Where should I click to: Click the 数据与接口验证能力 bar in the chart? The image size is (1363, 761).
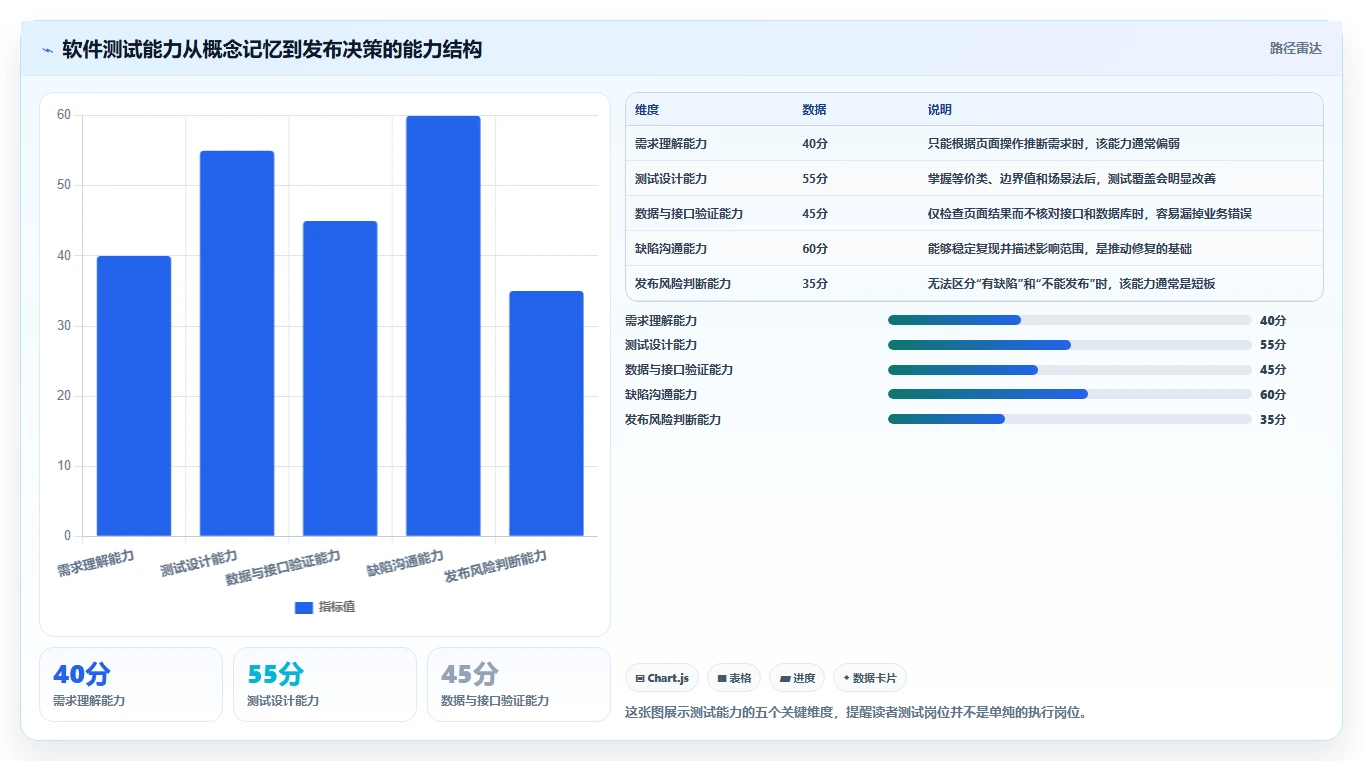tap(340, 378)
